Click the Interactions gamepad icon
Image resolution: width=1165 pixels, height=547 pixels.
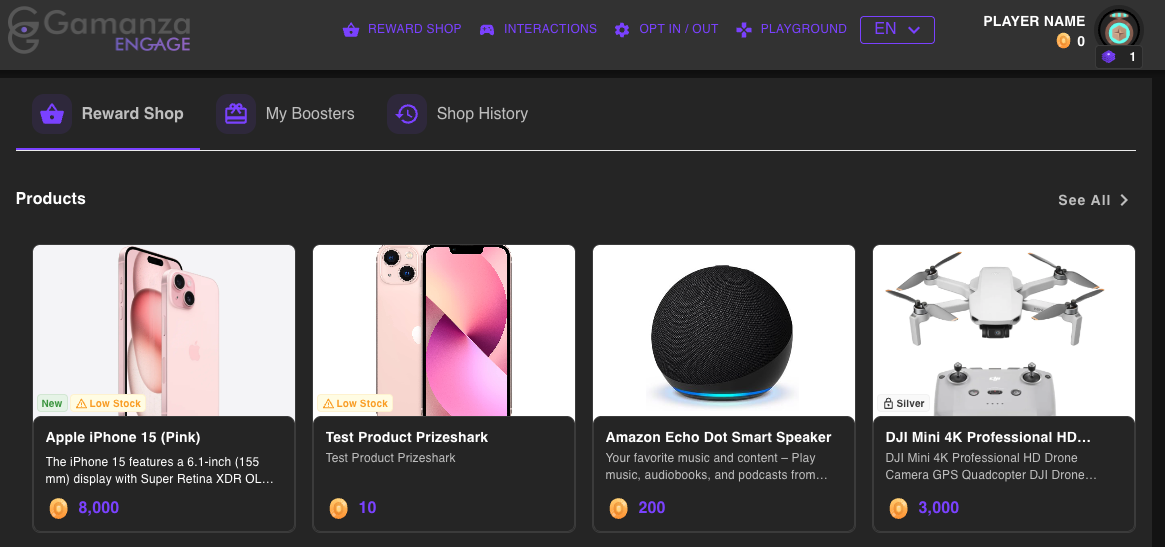[487, 30]
